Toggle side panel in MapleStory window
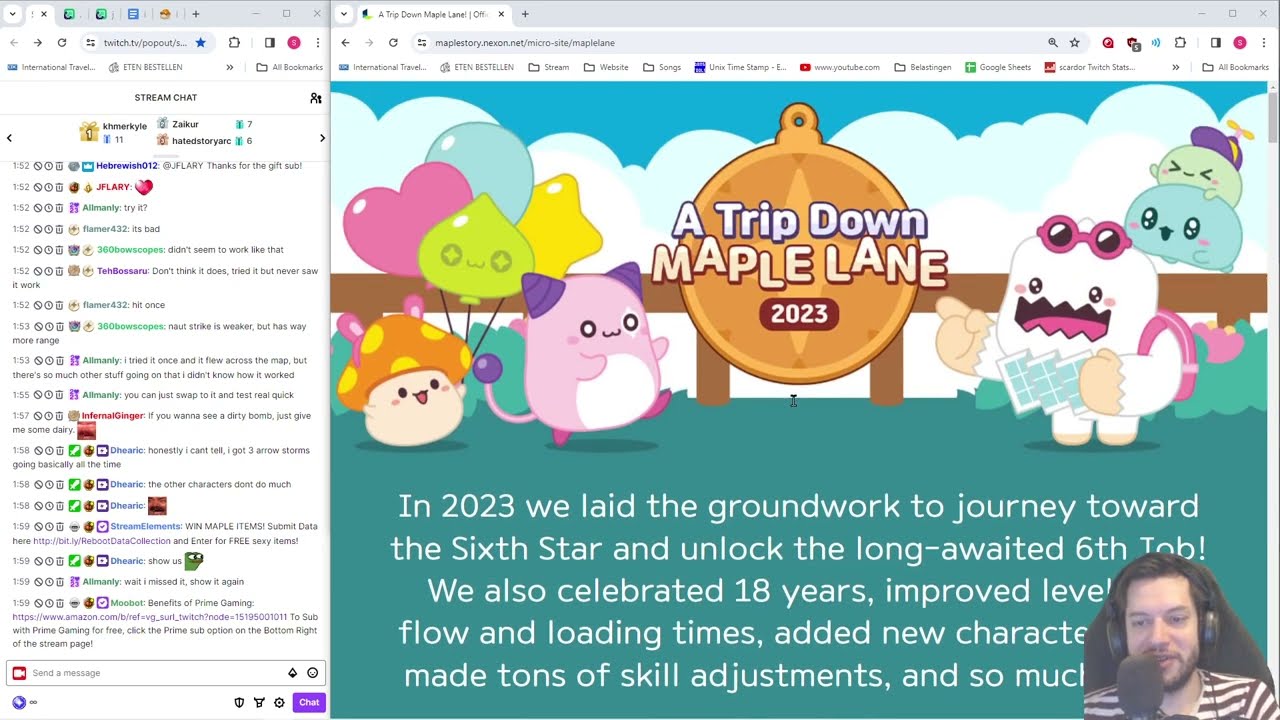This screenshot has width=1280, height=720. pos(1216,43)
